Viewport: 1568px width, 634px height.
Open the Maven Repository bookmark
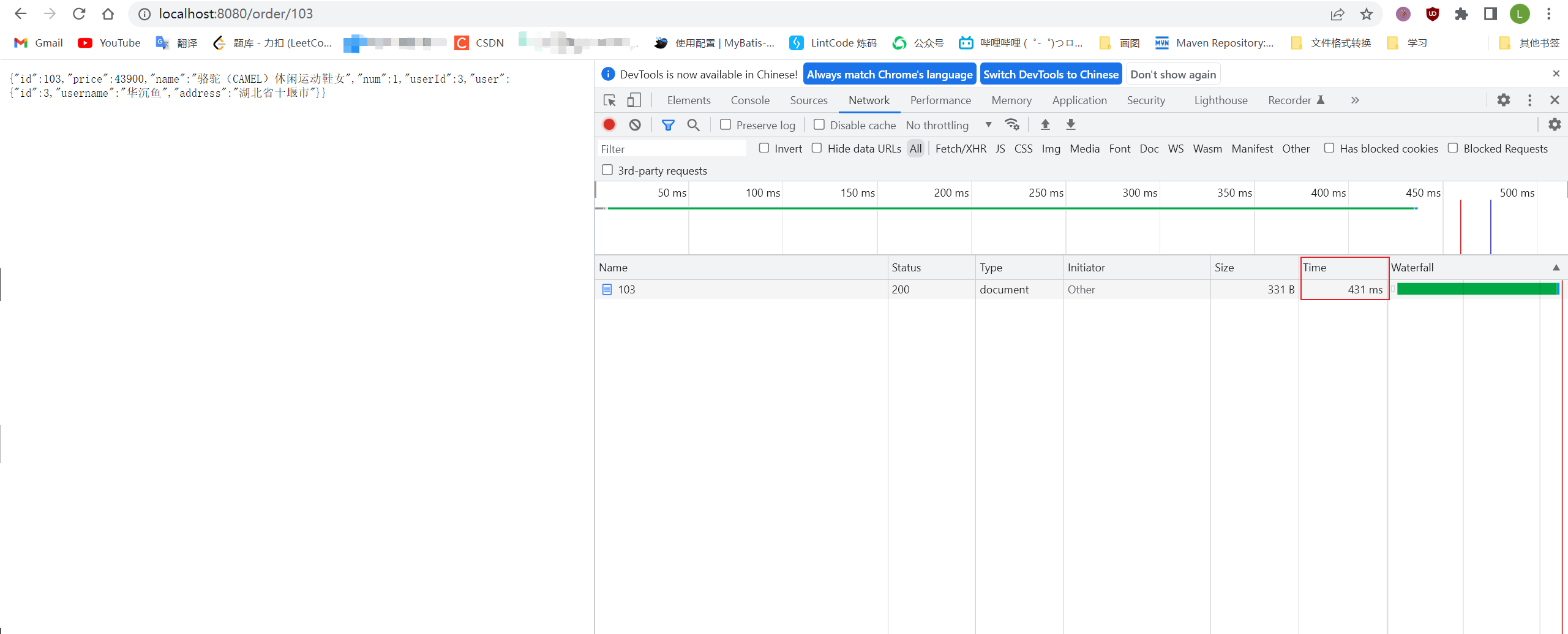(1214, 43)
